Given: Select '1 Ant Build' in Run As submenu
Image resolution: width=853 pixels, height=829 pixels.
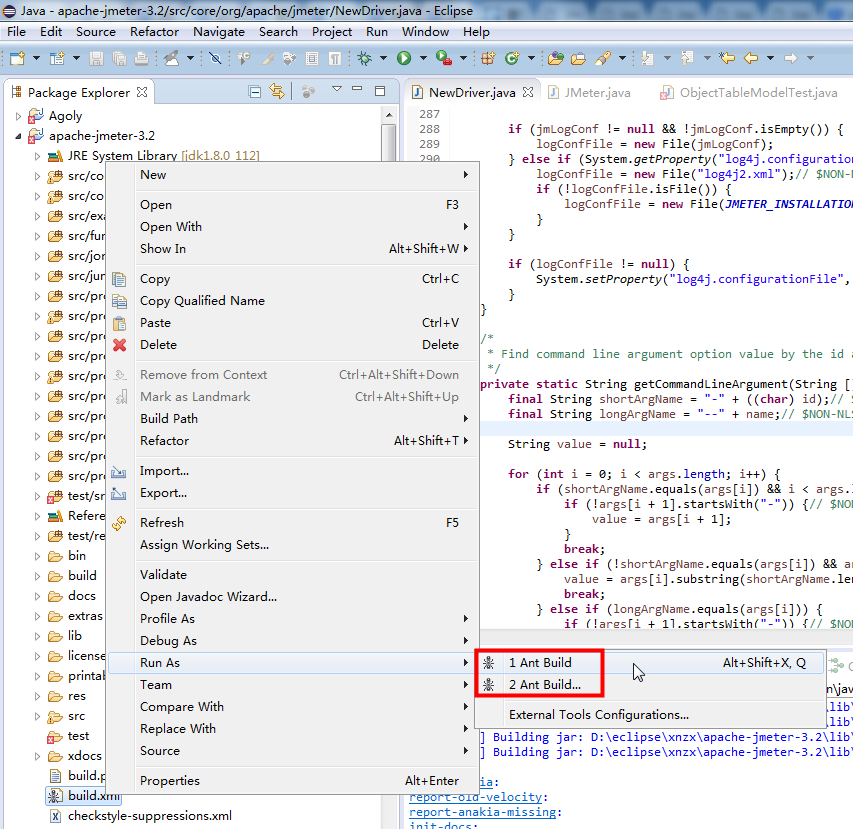Looking at the screenshot, I should point(650,663).
